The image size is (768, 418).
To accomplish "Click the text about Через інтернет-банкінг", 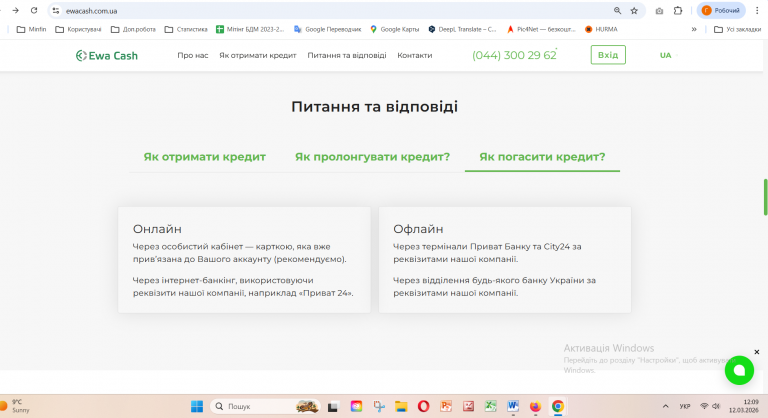I will (243, 287).
